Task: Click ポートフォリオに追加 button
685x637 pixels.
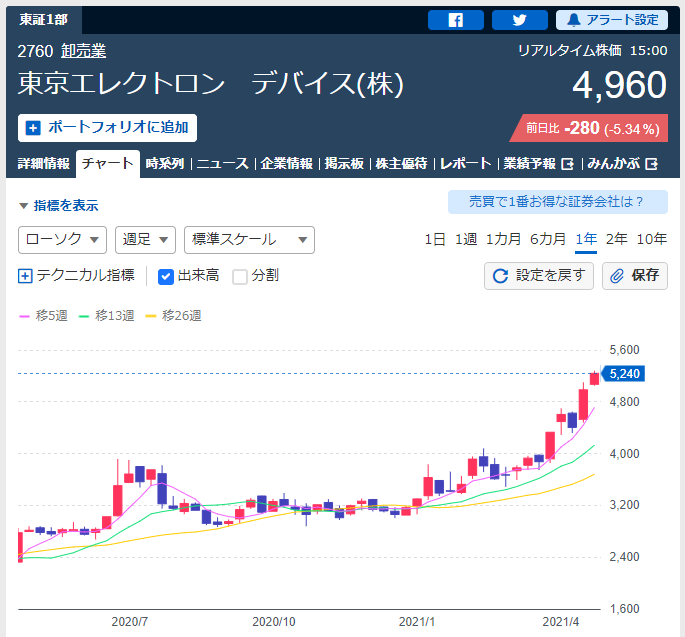Action: [107, 128]
